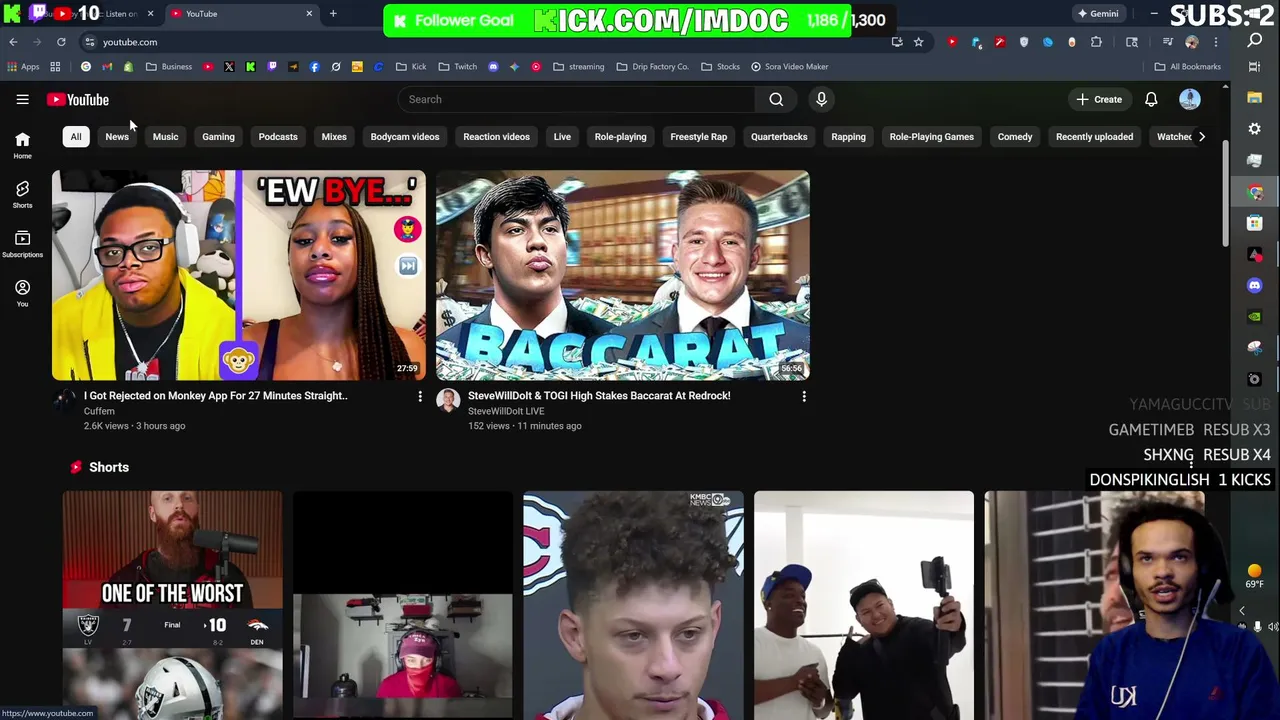This screenshot has height=720, width=1280.
Task: Open the X bookmark icon
Action: click(x=229, y=67)
